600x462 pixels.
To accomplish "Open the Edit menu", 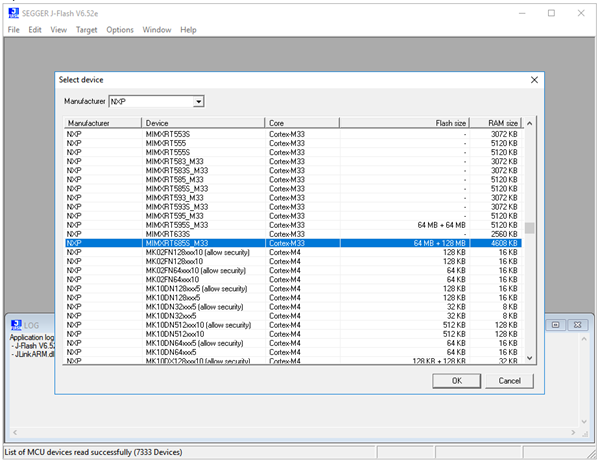I will point(35,30).
